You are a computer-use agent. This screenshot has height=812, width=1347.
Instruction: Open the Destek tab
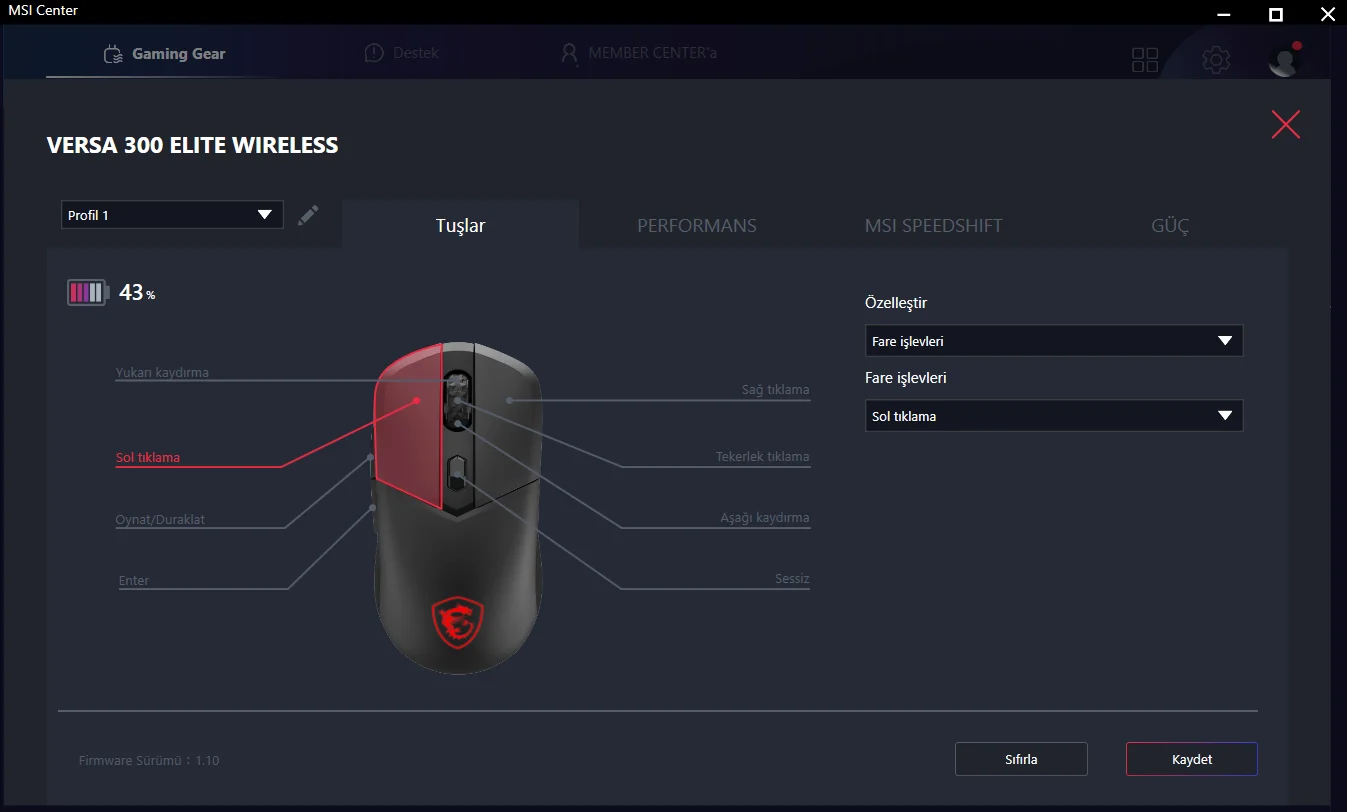tap(401, 52)
